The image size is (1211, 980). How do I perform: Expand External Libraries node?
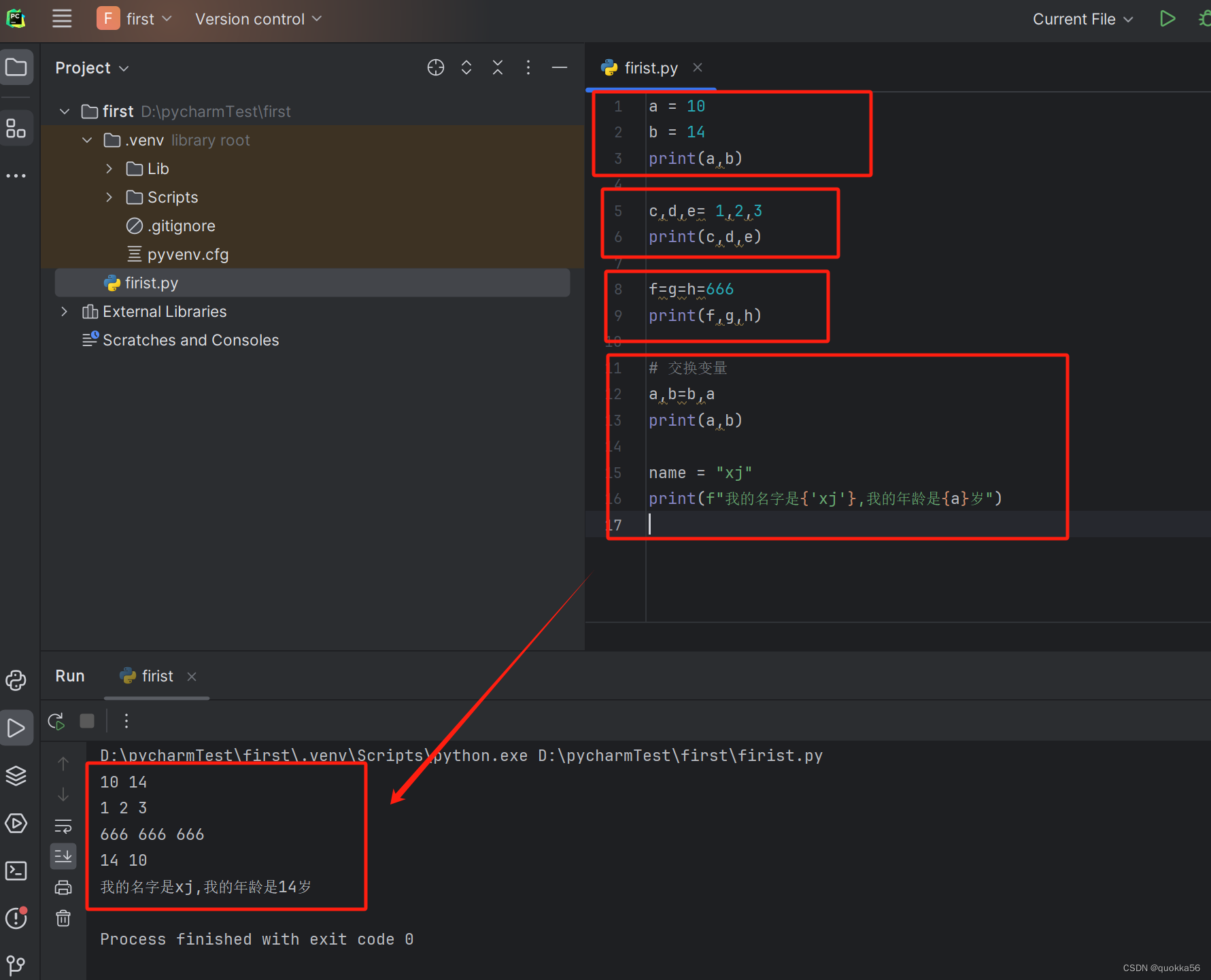[65, 311]
